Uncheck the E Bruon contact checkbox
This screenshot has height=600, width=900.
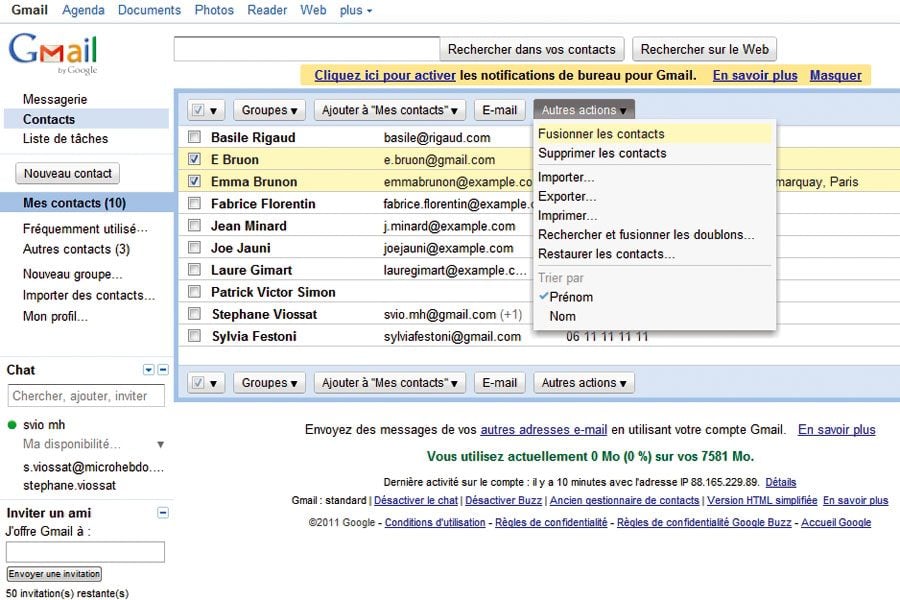[x=195, y=160]
